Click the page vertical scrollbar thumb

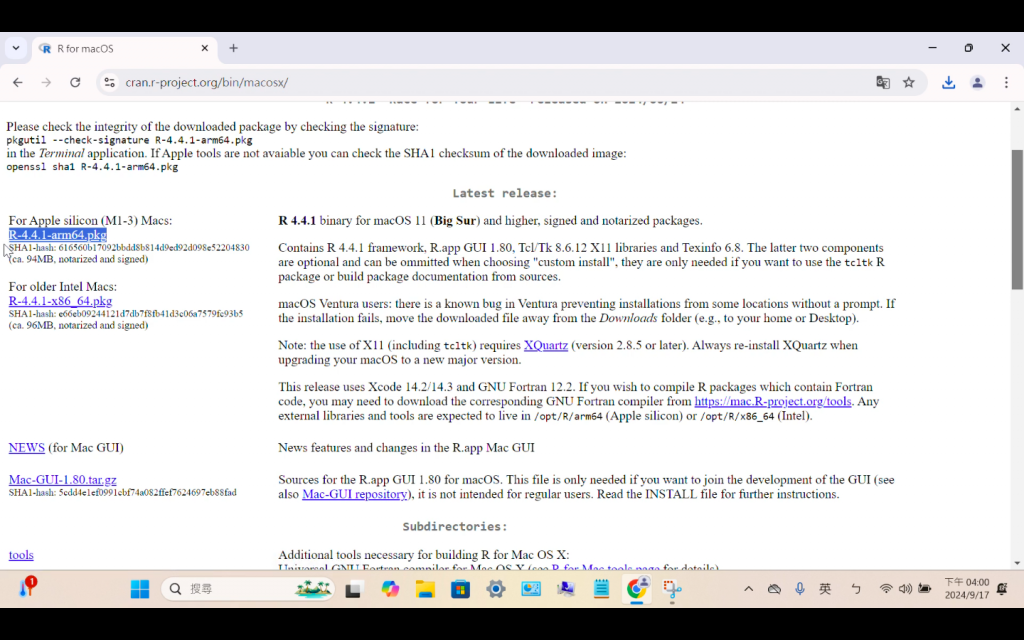coord(1017,219)
